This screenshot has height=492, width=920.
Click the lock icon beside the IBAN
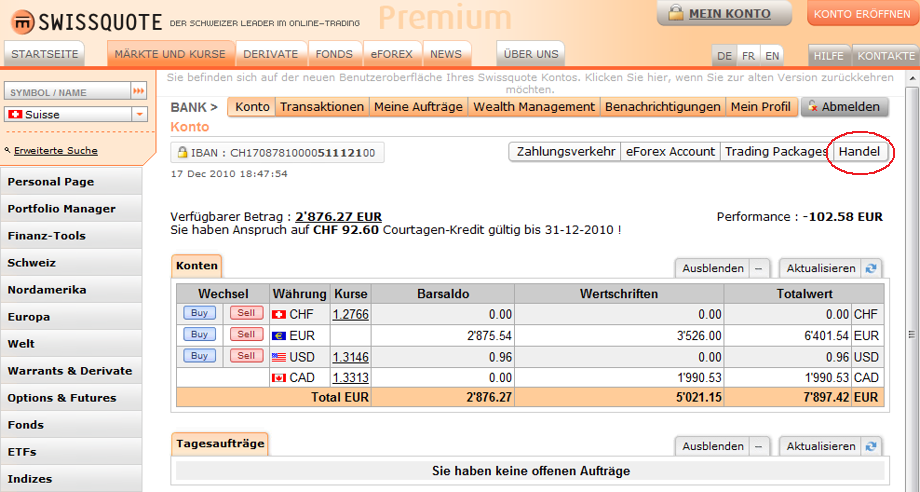pyautogui.click(x=182, y=152)
